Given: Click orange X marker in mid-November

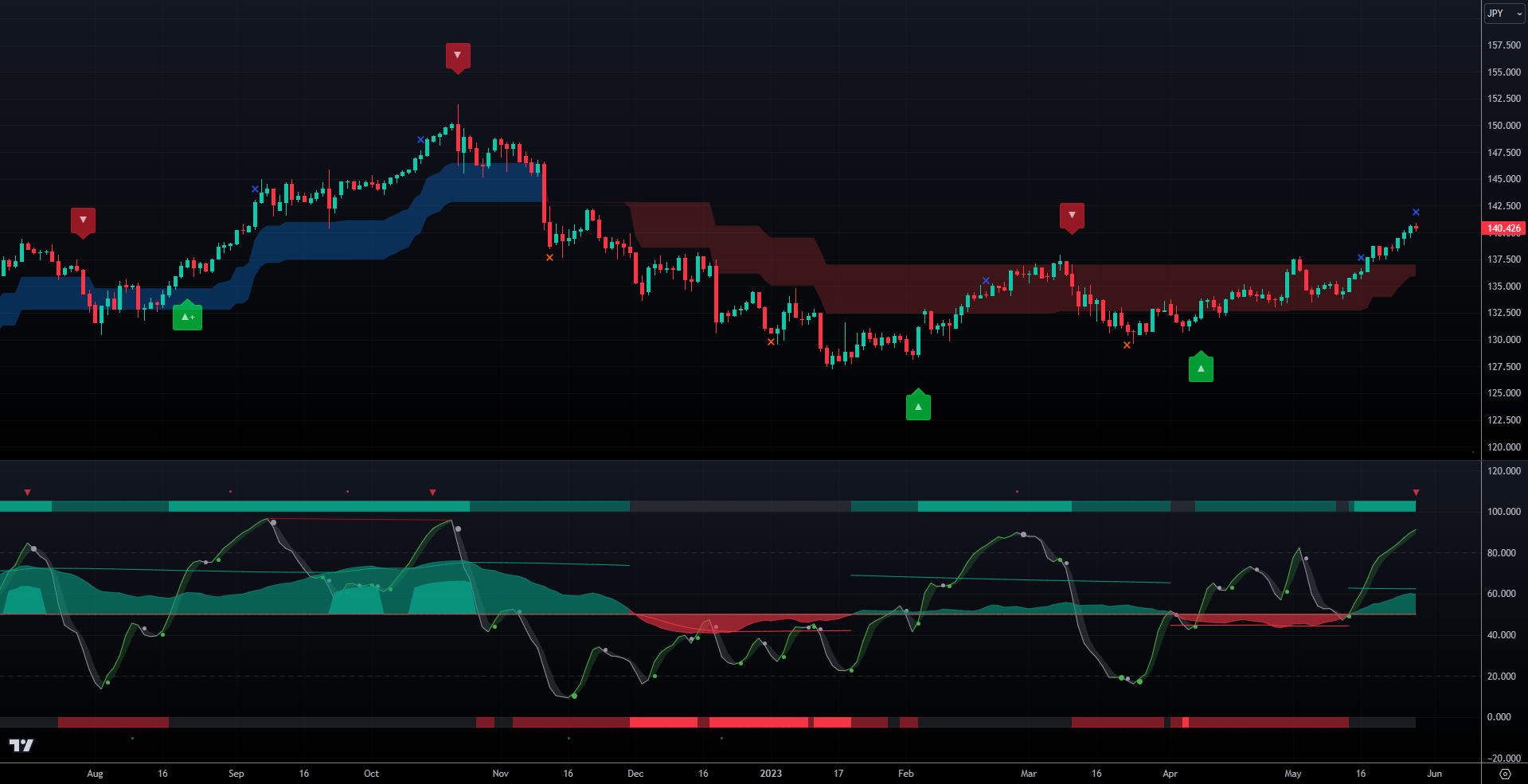Looking at the screenshot, I should tap(549, 258).
